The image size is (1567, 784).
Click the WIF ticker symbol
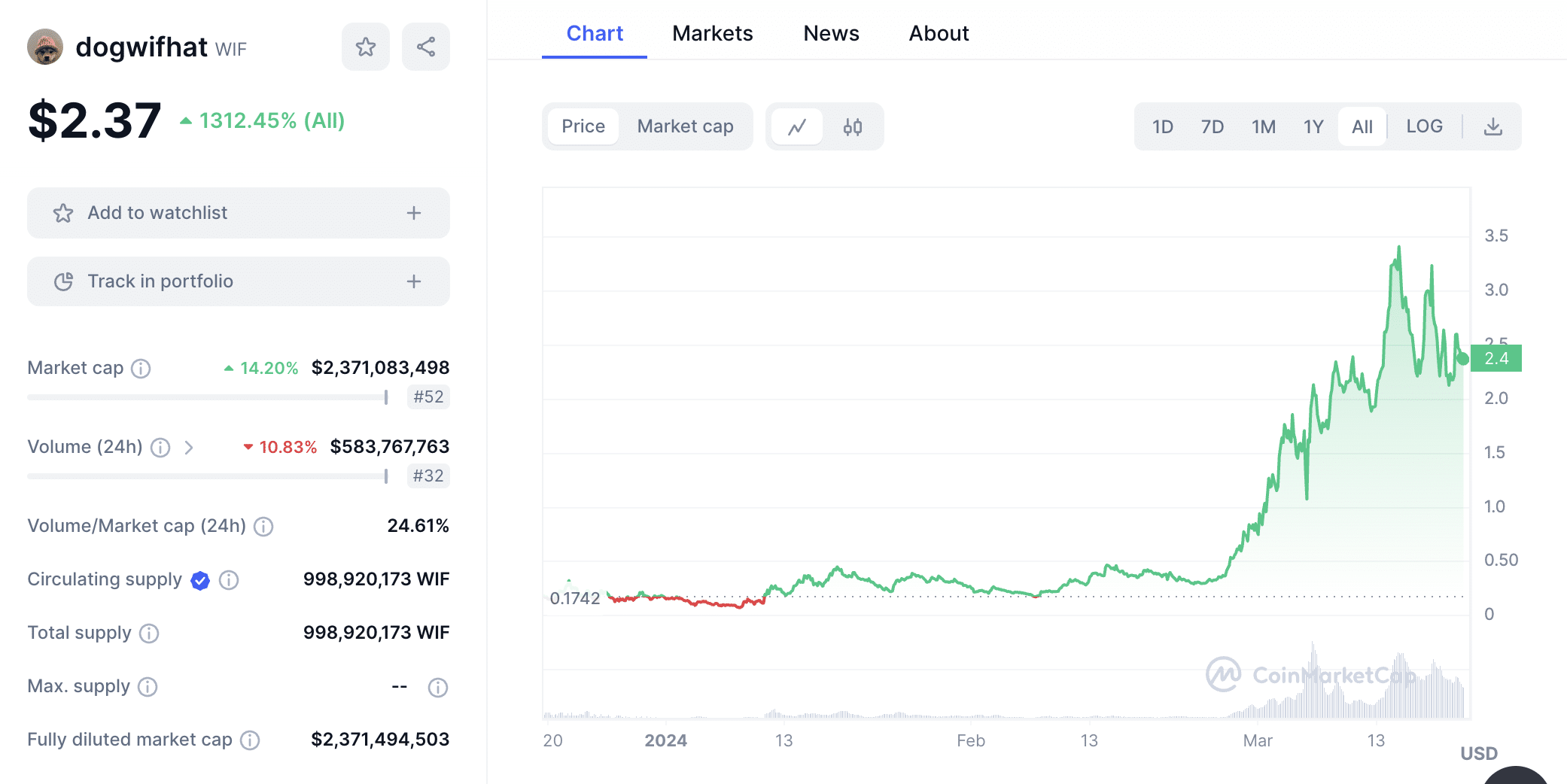(231, 50)
